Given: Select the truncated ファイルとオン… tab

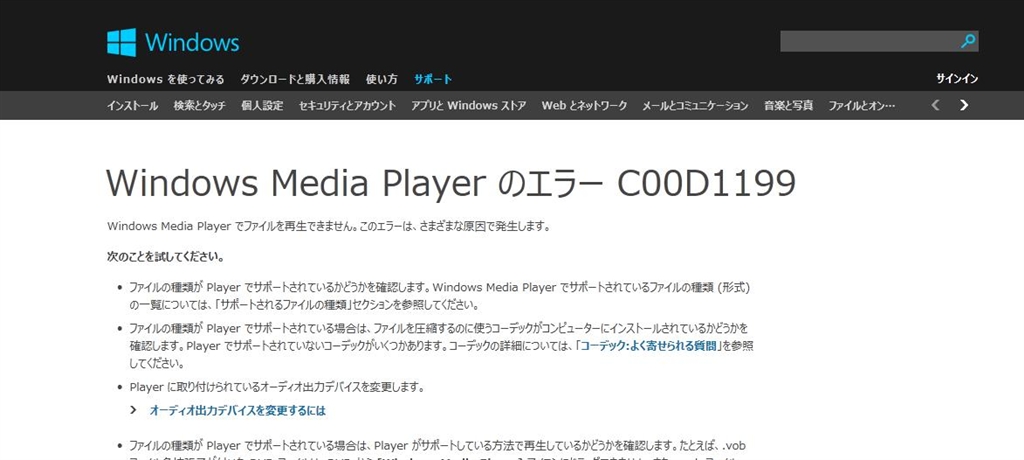Looking at the screenshot, I should click(861, 105).
